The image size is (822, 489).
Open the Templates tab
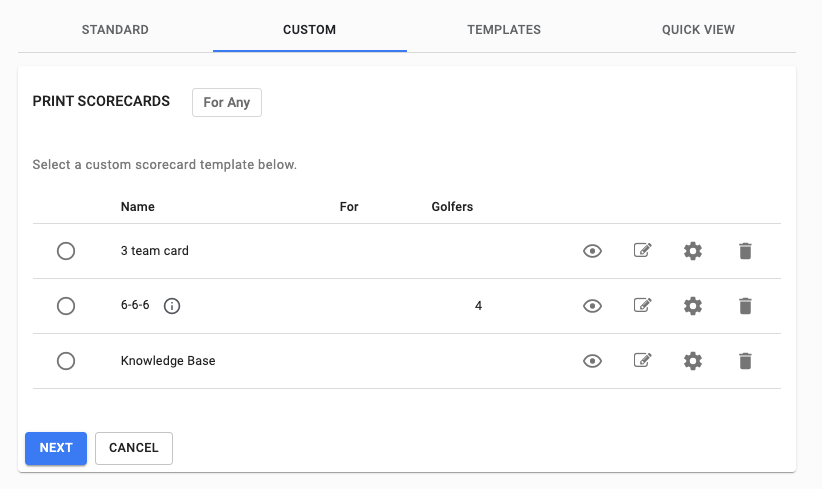504,30
